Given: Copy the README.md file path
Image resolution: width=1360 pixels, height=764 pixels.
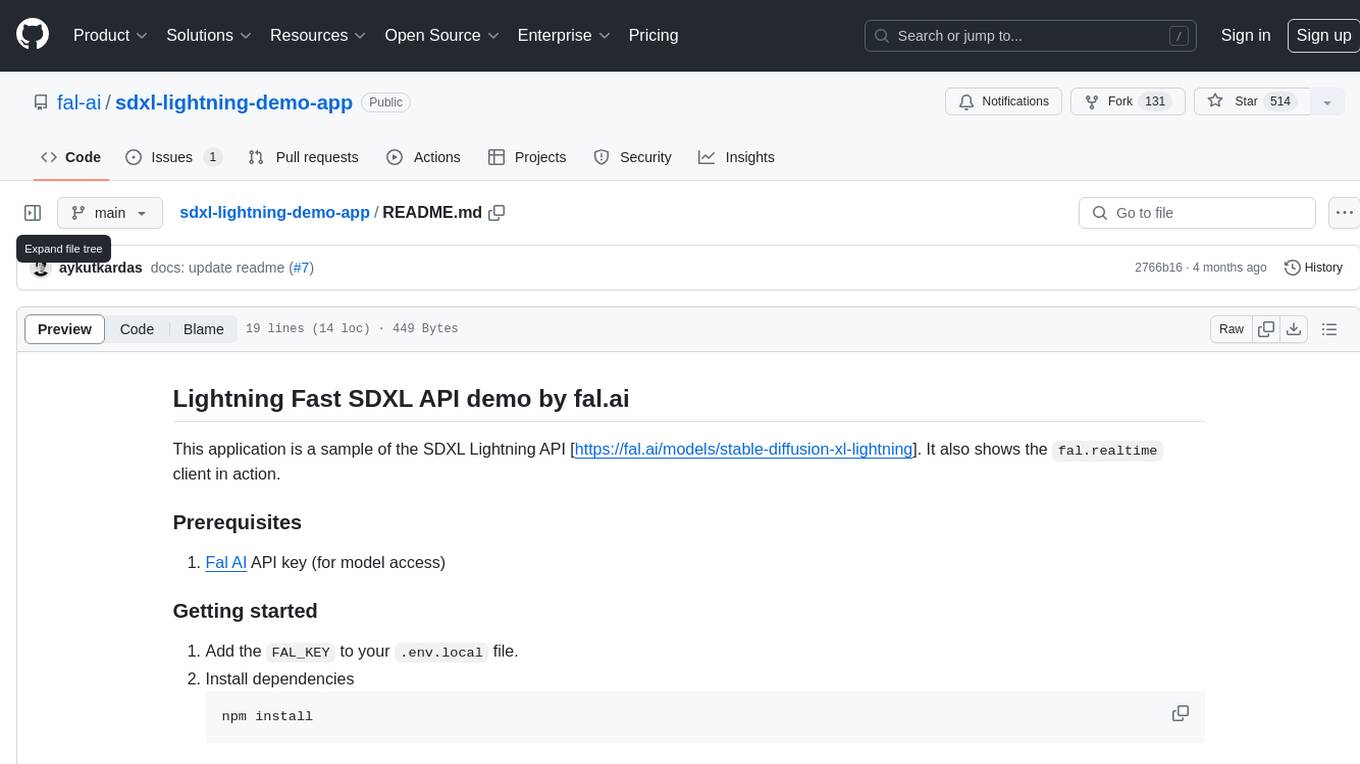Looking at the screenshot, I should tap(497, 213).
